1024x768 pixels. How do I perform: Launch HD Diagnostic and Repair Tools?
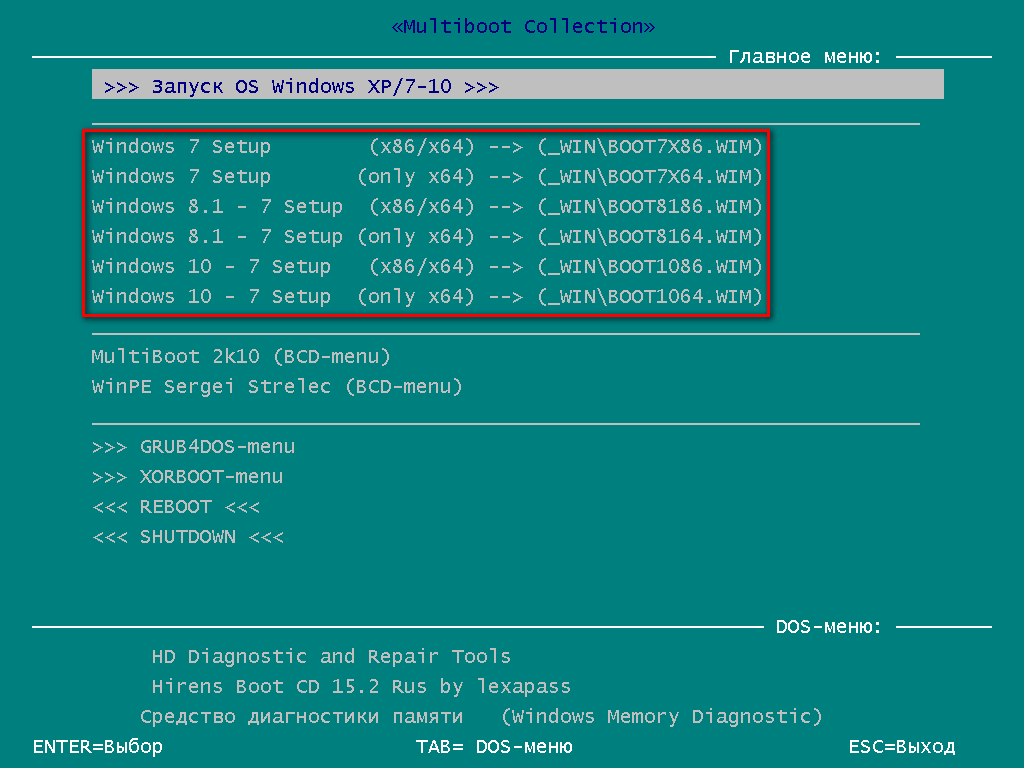[331, 656]
